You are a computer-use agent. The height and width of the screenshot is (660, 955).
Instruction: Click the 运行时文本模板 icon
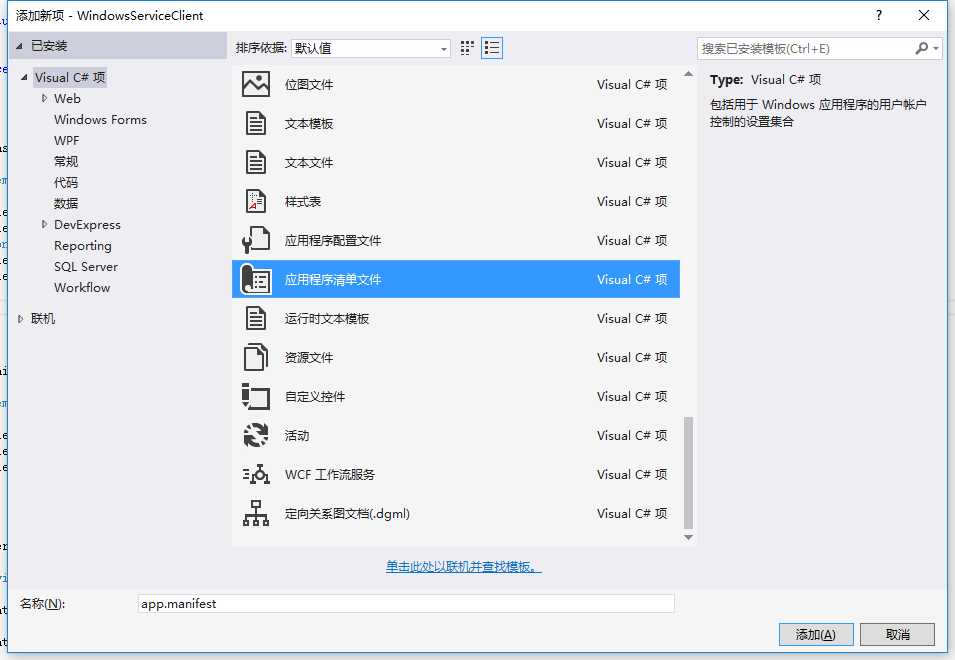tap(256, 318)
